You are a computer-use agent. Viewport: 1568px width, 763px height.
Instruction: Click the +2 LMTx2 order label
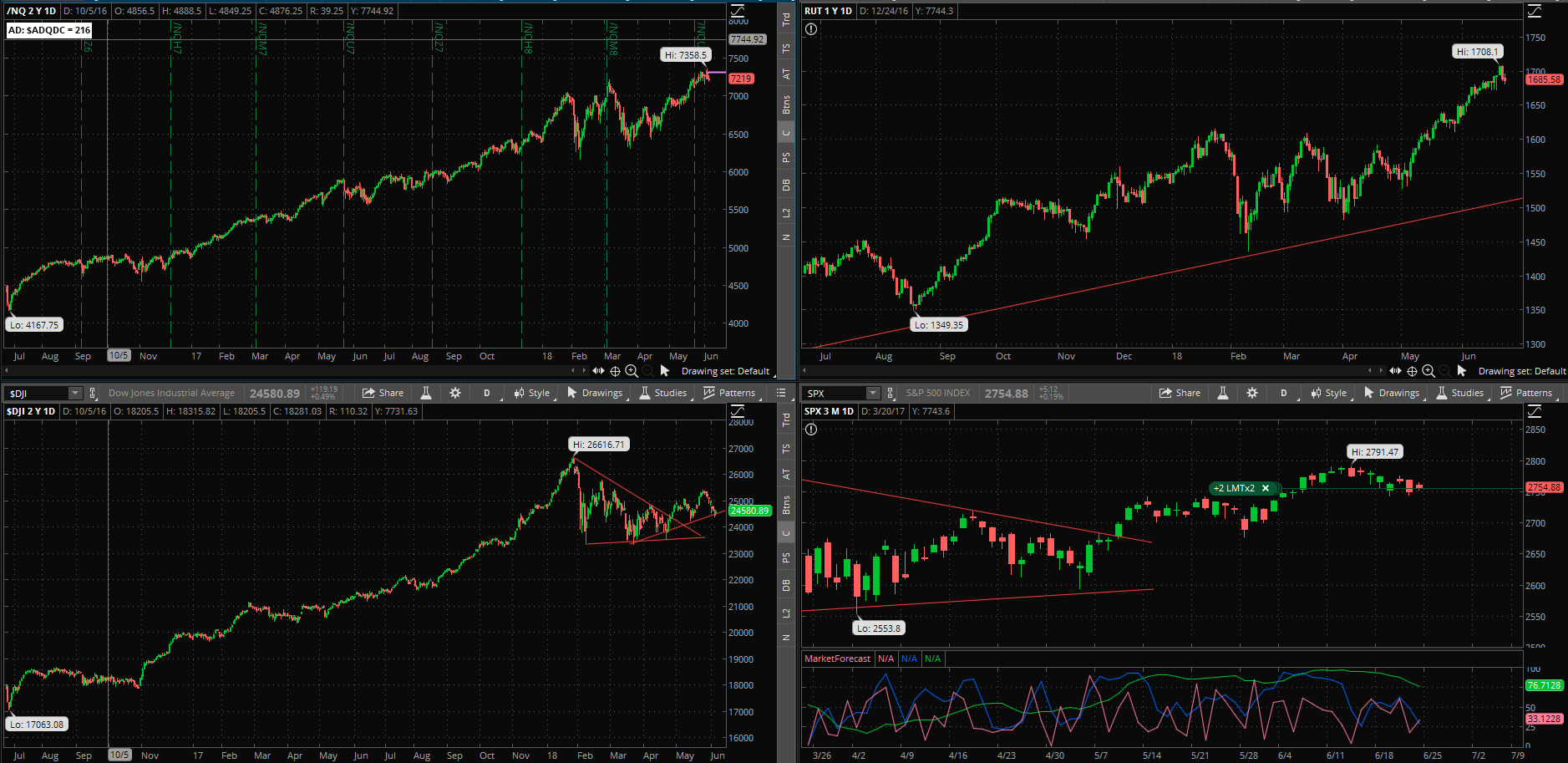tap(1234, 488)
